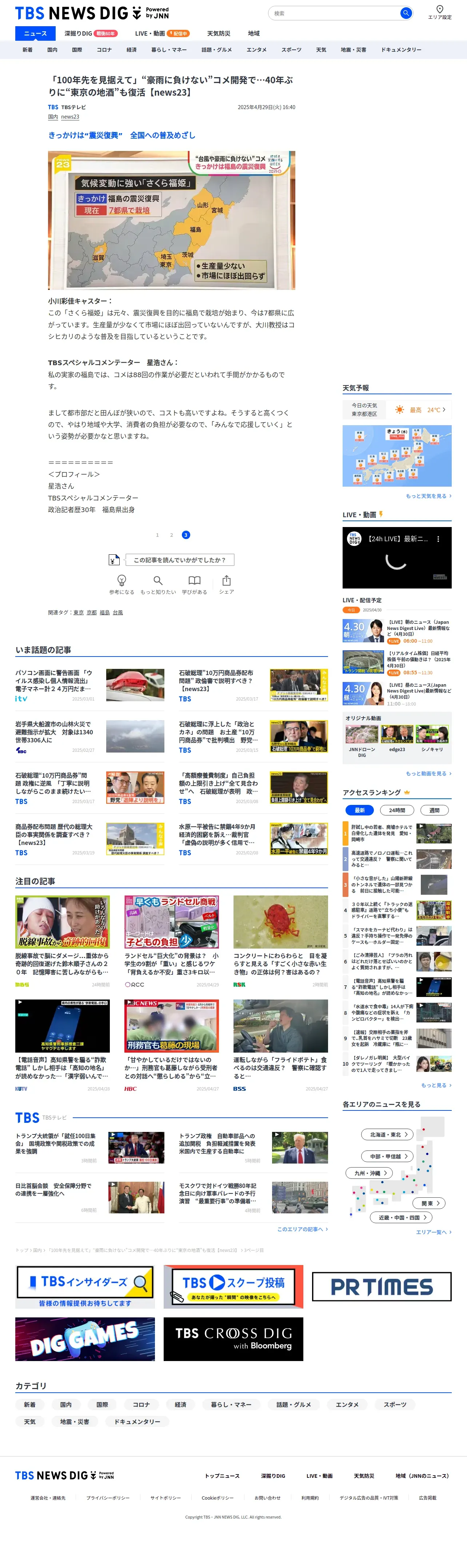This screenshot has width=467, height=1568.
Task: Open プライバシーポリシー footer link
Action: [x=108, y=1498]
